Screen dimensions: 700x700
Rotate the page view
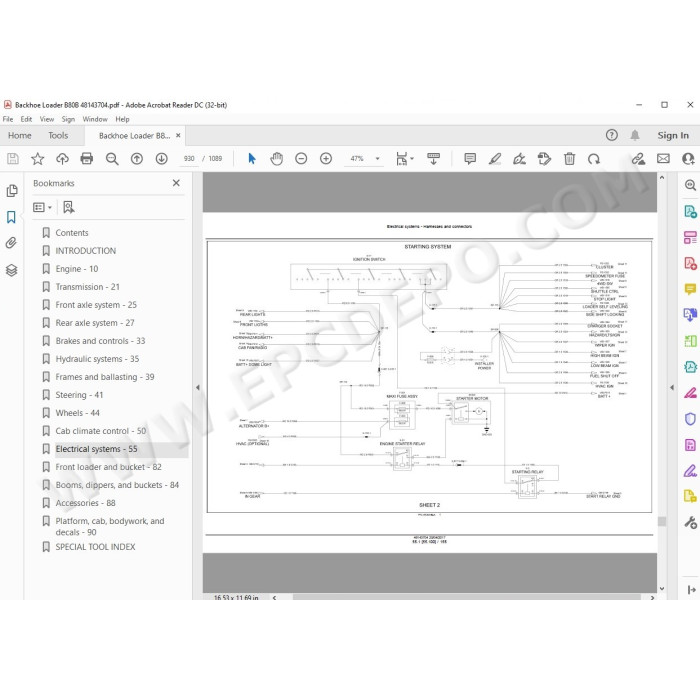coord(594,158)
